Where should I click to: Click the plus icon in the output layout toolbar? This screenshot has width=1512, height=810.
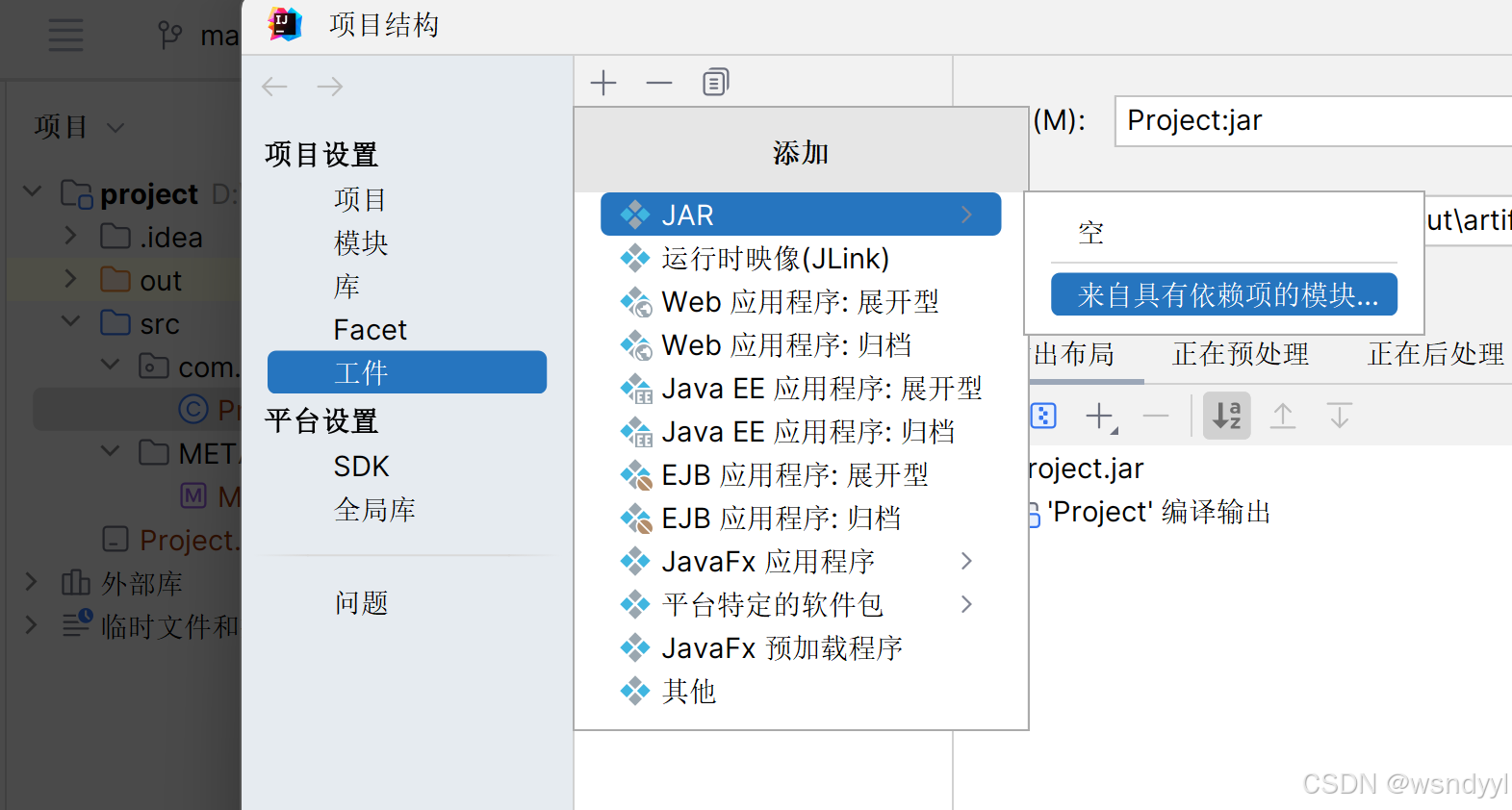[1099, 416]
